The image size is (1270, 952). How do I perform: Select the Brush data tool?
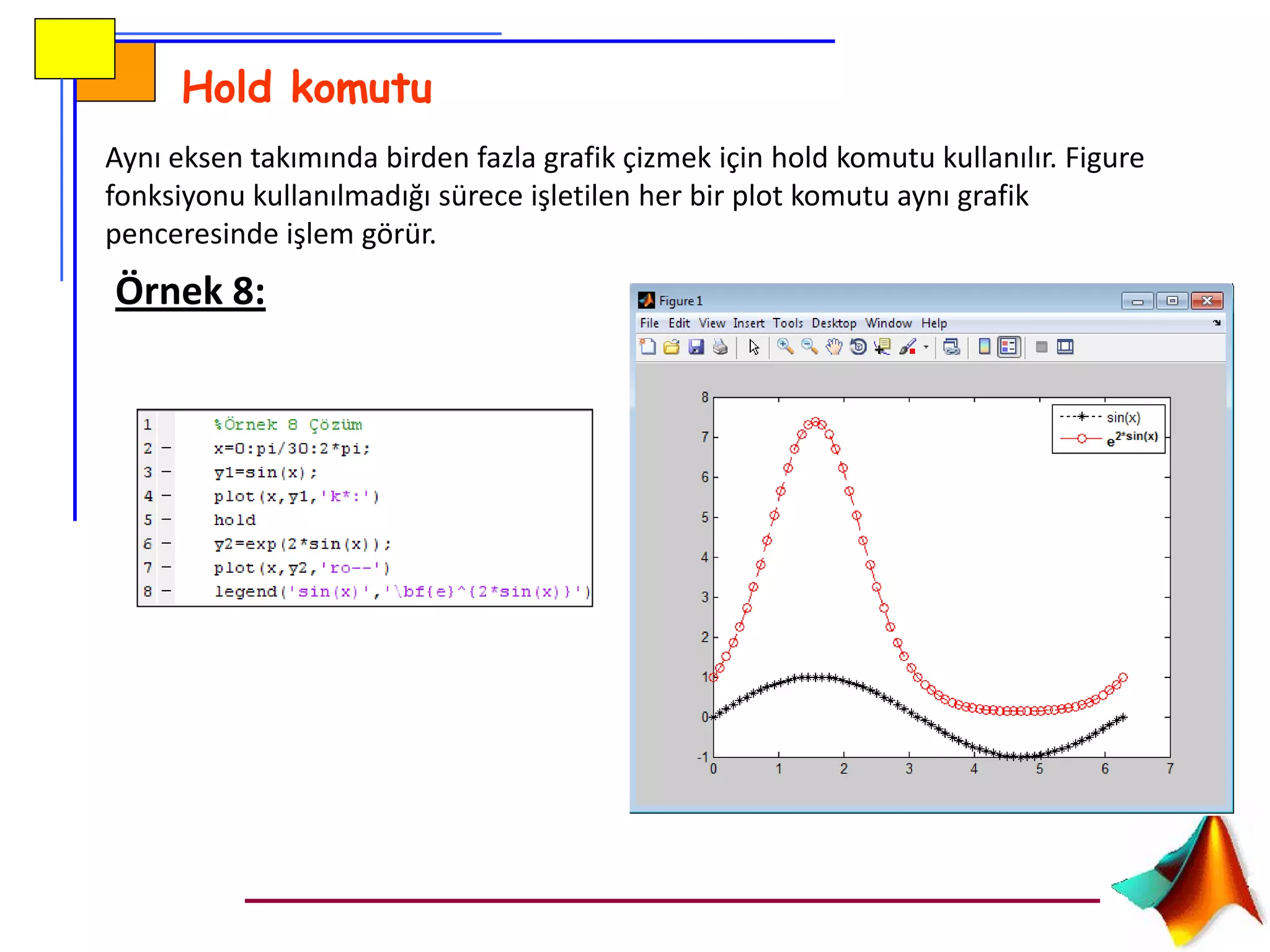coord(908,347)
